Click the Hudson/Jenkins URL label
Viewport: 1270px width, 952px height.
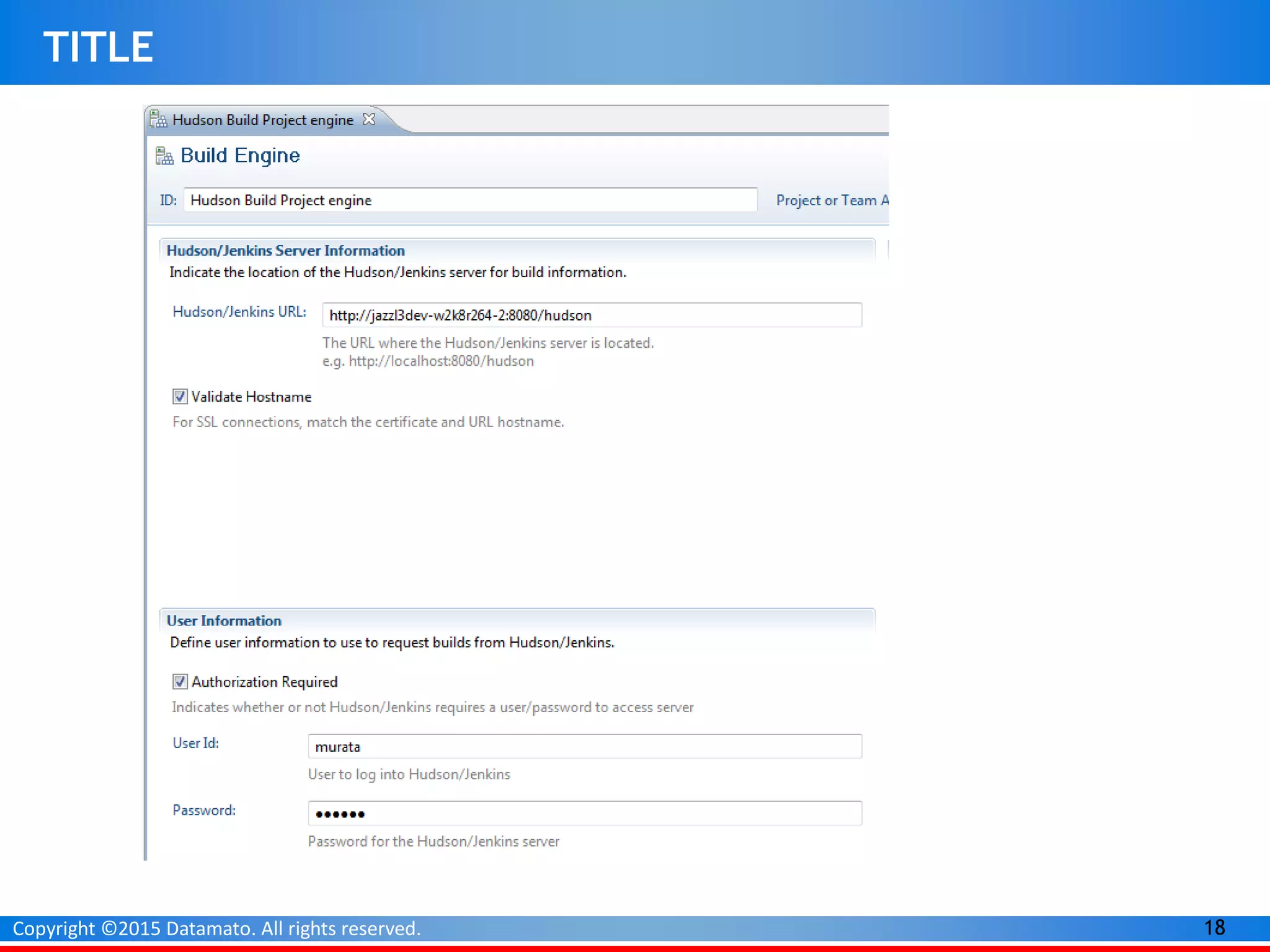point(239,312)
